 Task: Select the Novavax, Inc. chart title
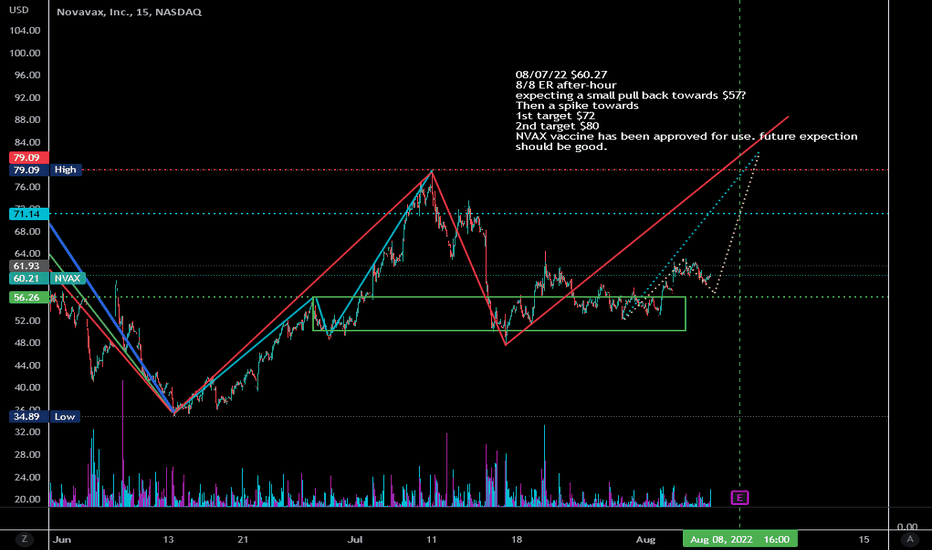pyautogui.click(x=129, y=12)
